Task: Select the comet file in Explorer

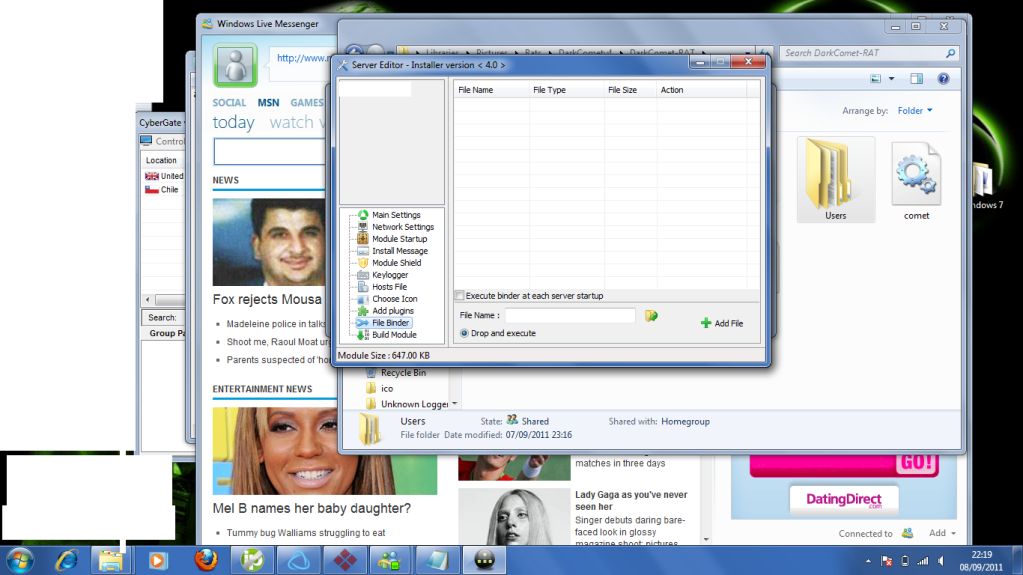Action: (916, 181)
